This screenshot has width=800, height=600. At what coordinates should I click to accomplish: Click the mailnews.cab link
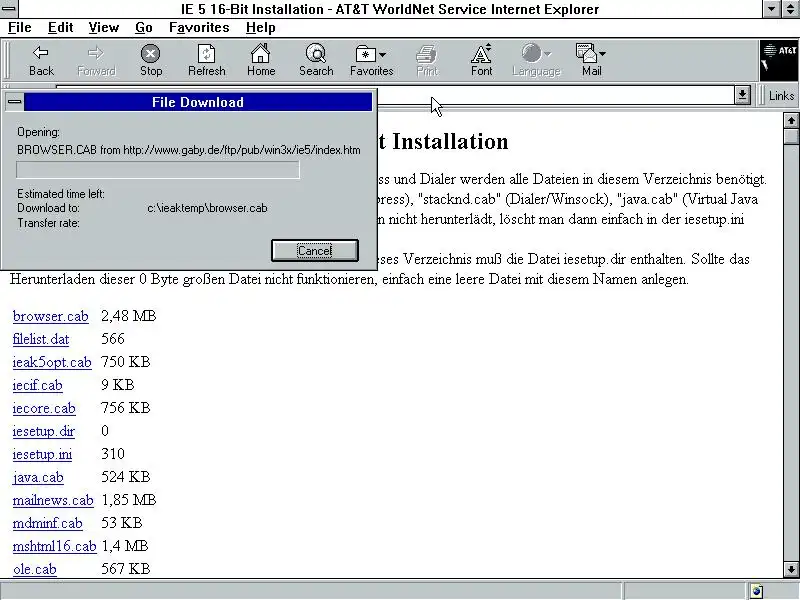tap(53, 500)
